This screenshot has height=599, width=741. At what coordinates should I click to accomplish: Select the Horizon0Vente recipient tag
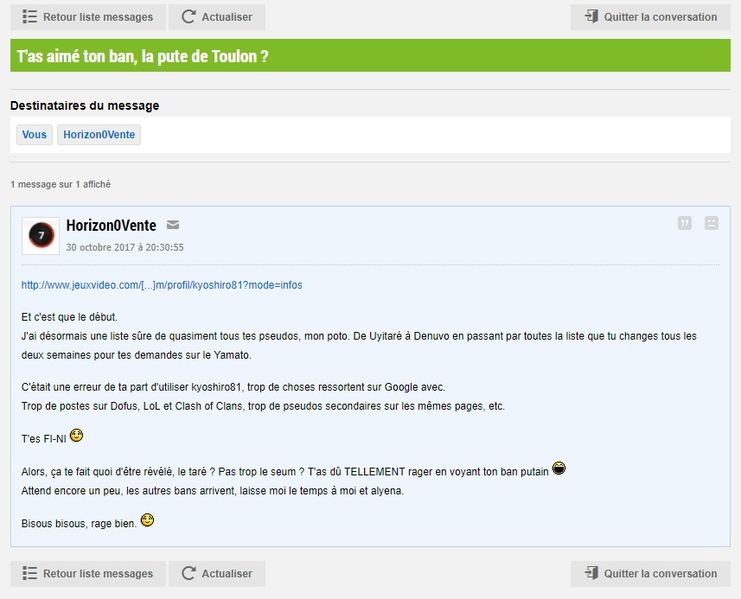click(99, 135)
